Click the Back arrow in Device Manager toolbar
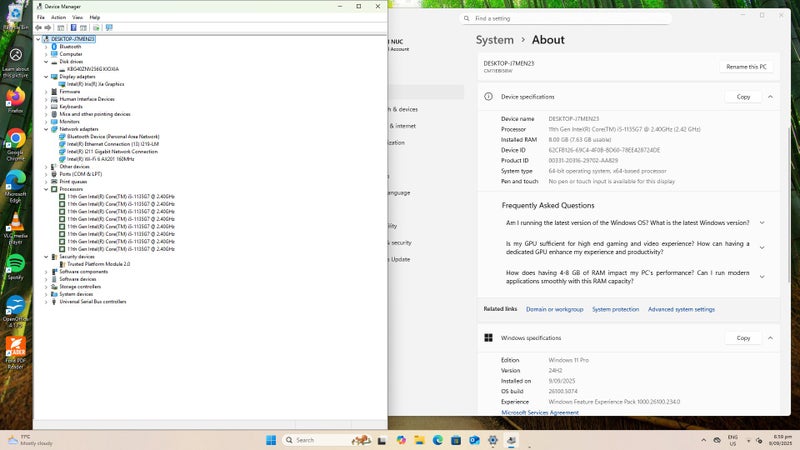This screenshot has height=450, width=800. [38, 28]
